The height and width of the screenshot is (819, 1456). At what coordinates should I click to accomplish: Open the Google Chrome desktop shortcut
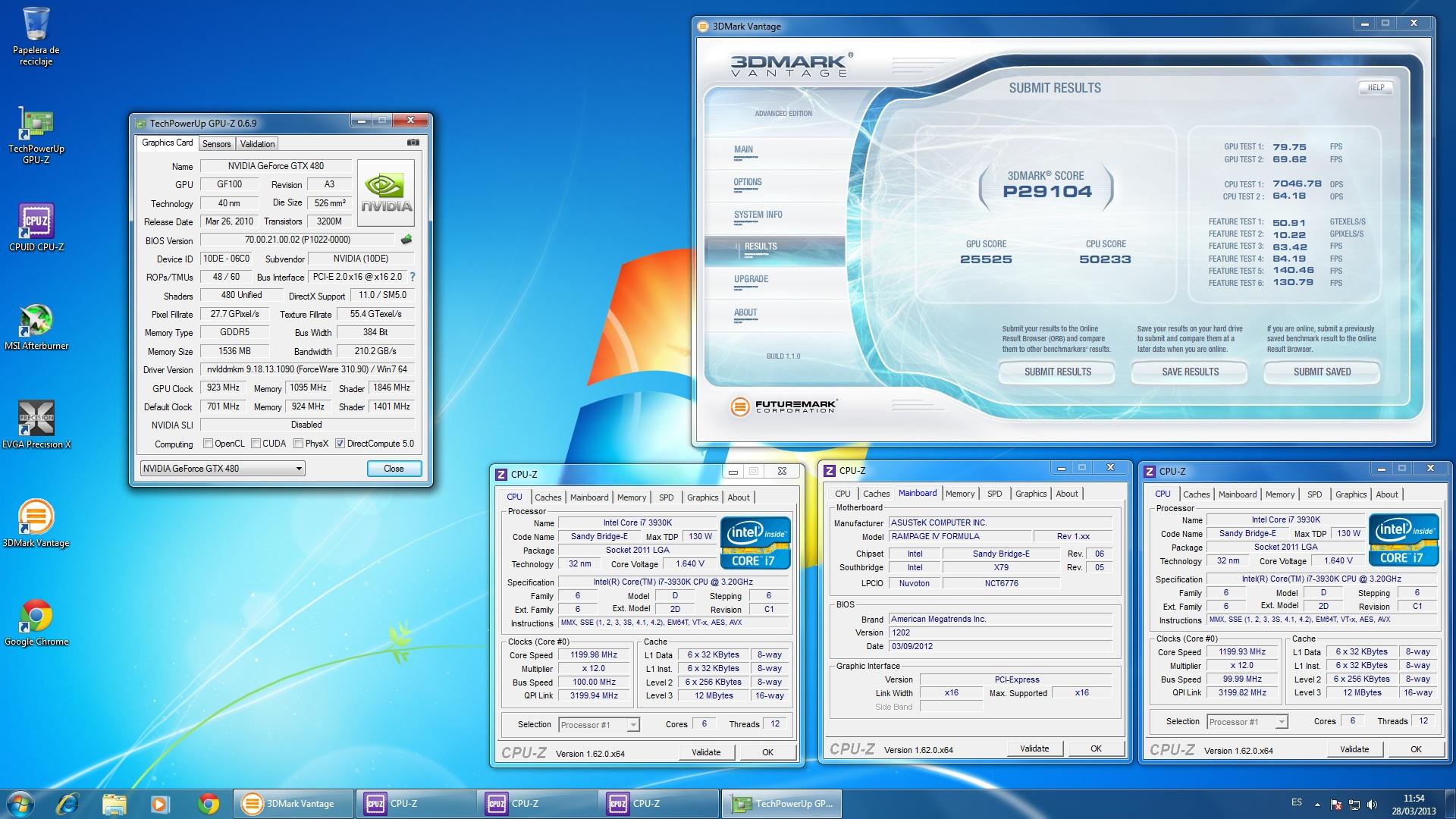click(36, 622)
